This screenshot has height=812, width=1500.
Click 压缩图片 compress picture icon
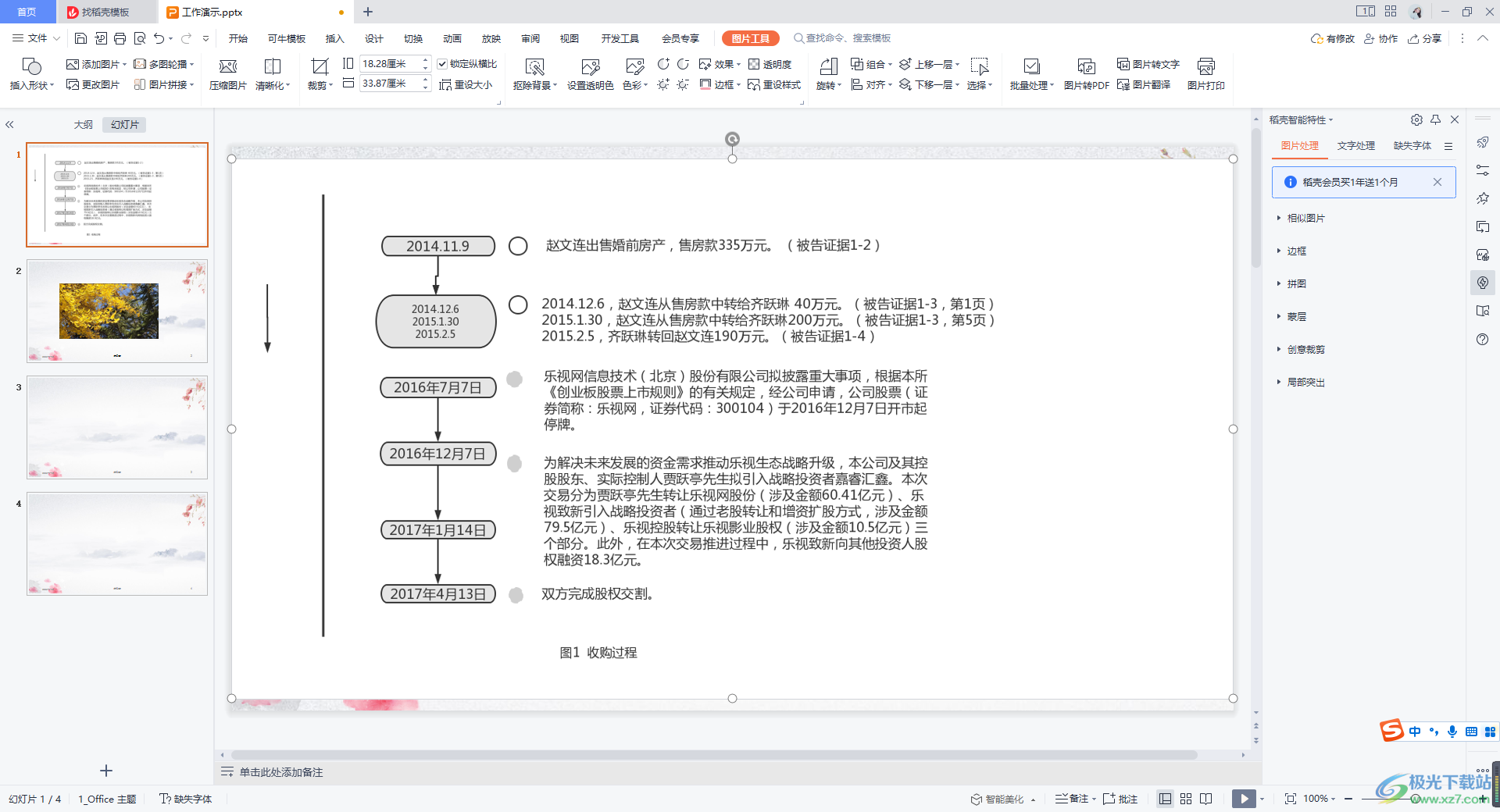click(x=228, y=74)
